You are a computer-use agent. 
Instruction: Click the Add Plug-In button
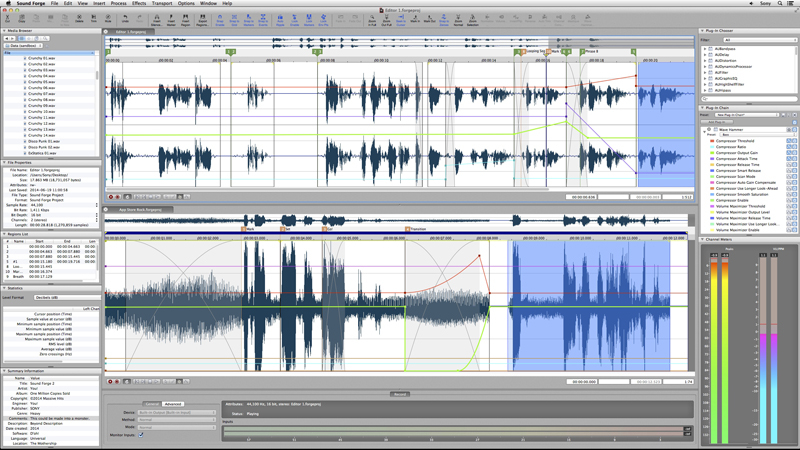coord(716,122)
